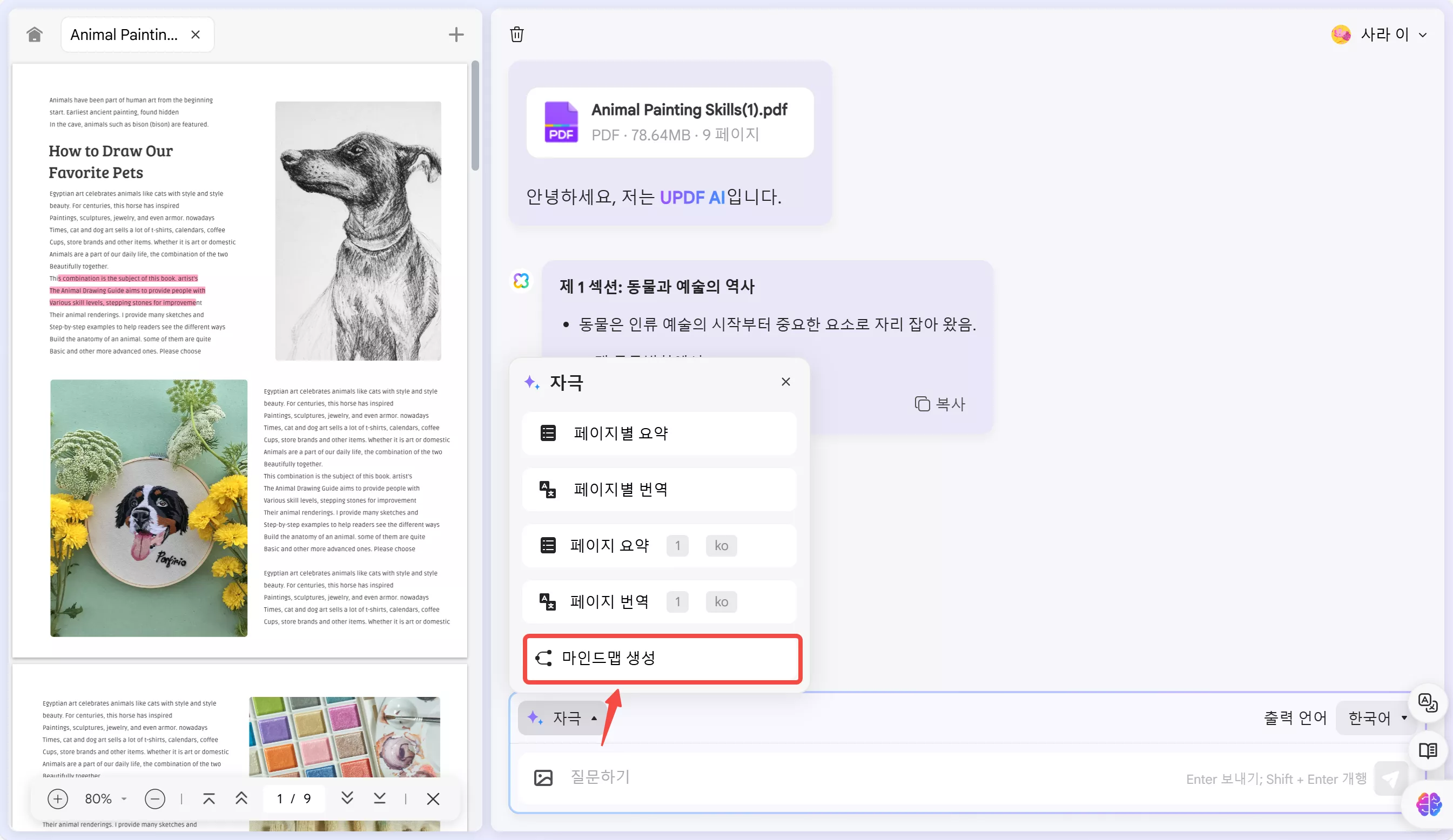Click the UPDF AI link text
The width and height of the screenshot is (1453, 840).
coord(692,197)
